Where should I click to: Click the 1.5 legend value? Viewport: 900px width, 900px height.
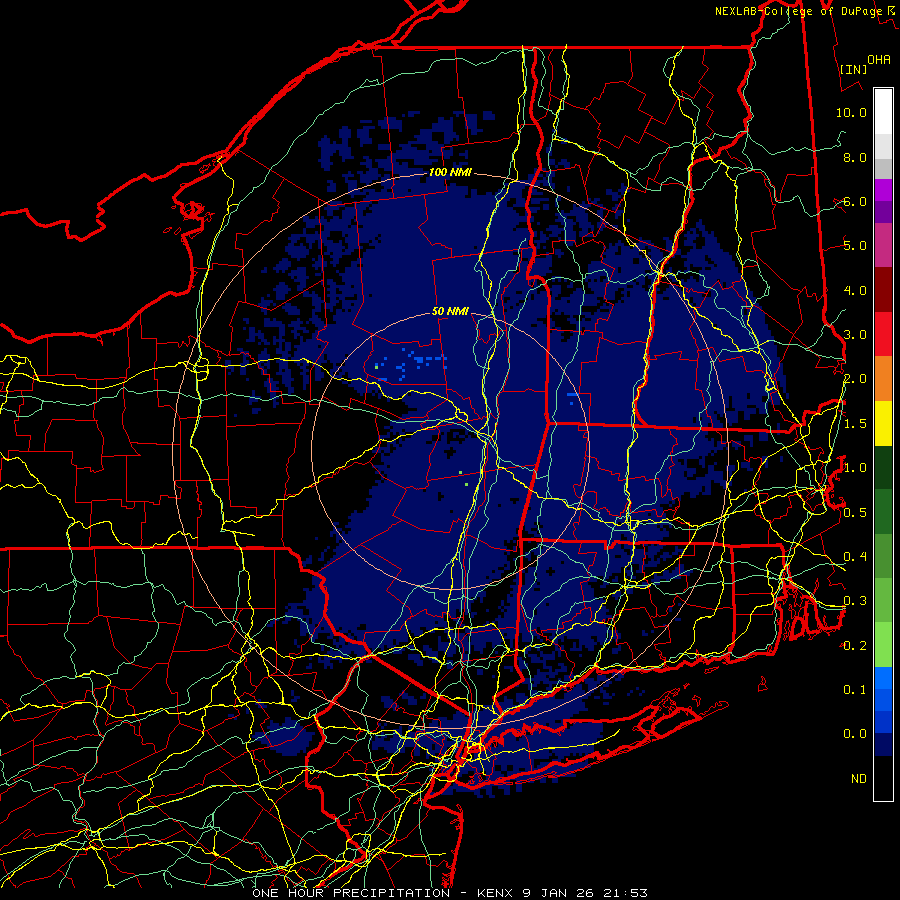pyautogui.click(x=855, y=424)
